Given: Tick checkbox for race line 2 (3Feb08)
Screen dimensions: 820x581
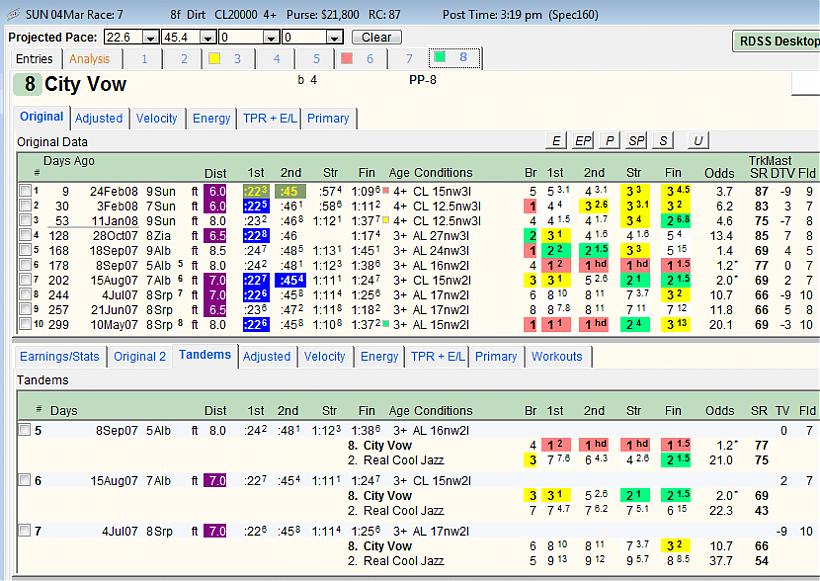Looking at the screenshot, I should (x=25, y=206).
